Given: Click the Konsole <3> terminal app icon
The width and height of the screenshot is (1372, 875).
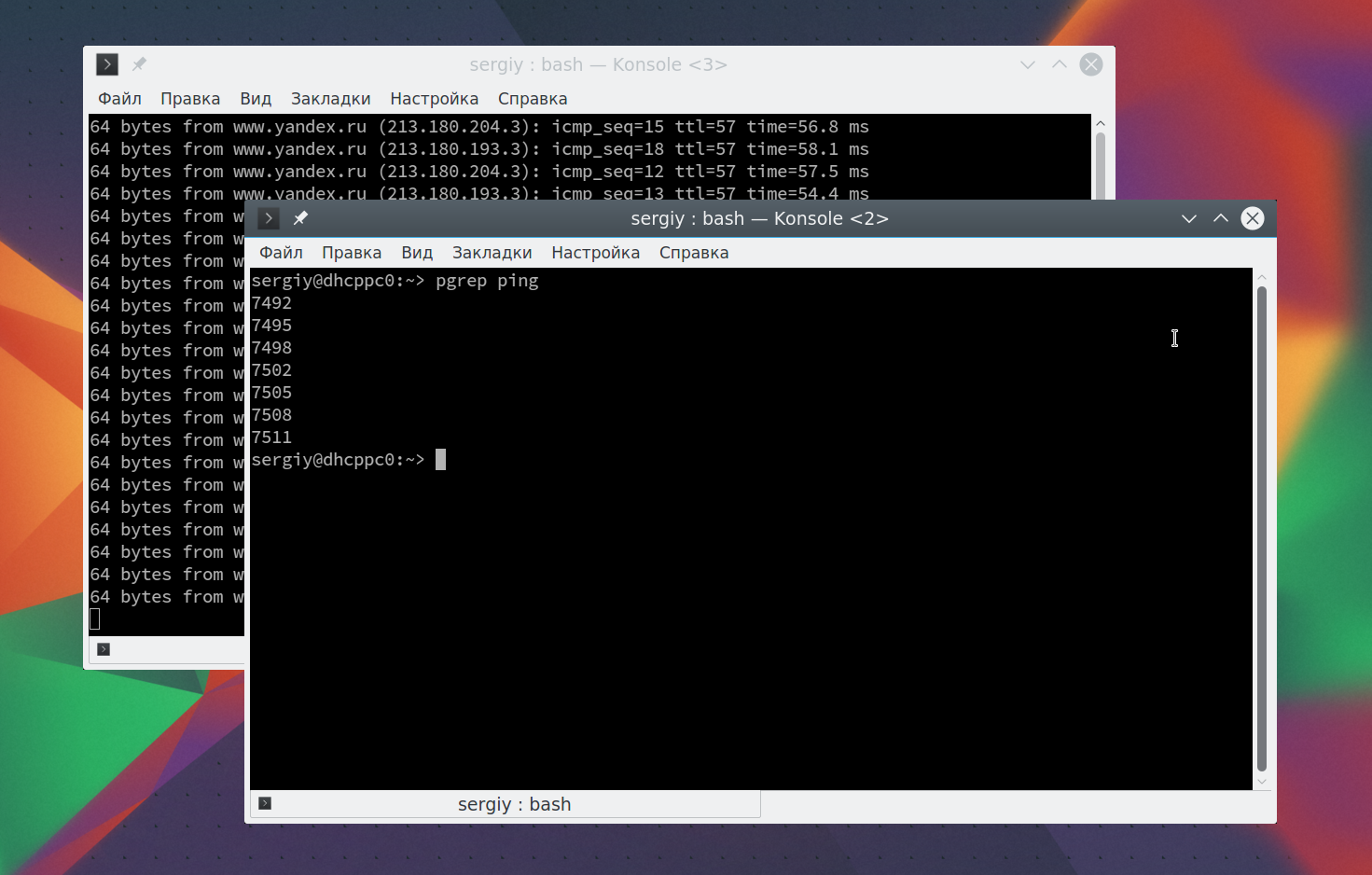Looking at the screenshot, I should (107, 64).
